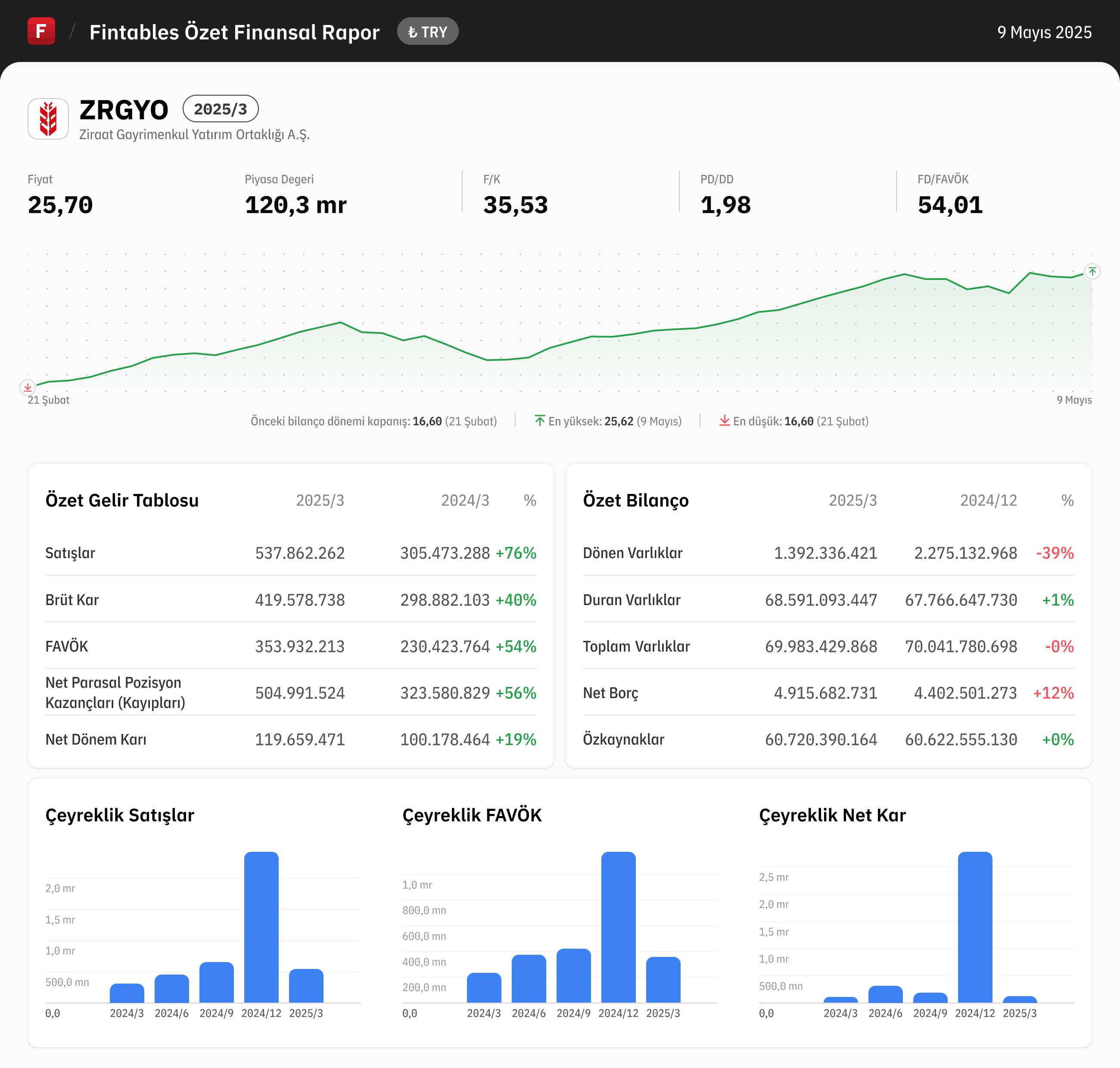Click the F/K value 35,53
Screen dimensions: 1120x1068
coord(515,205)
